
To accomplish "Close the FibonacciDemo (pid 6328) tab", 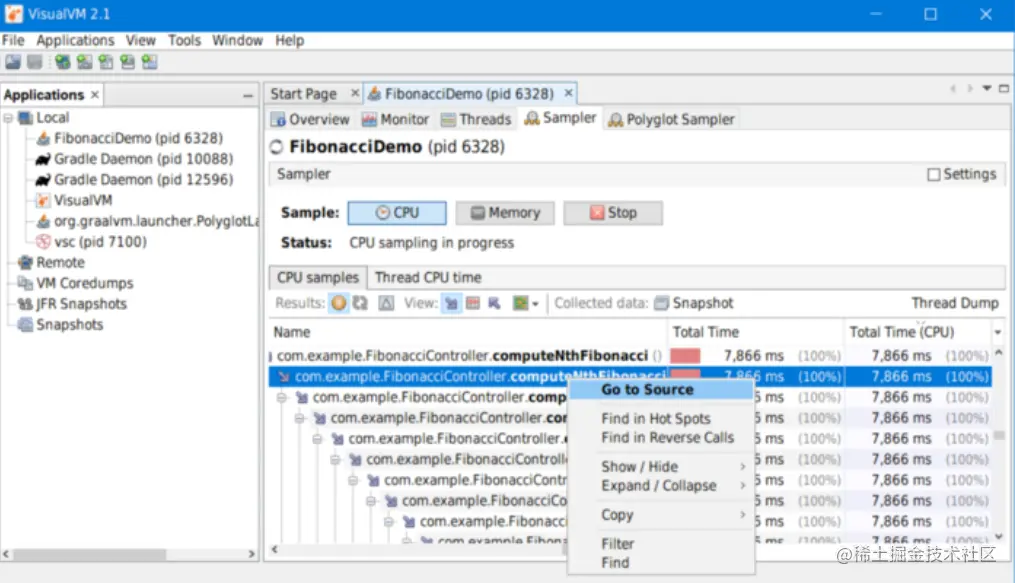I will (568, 93).
